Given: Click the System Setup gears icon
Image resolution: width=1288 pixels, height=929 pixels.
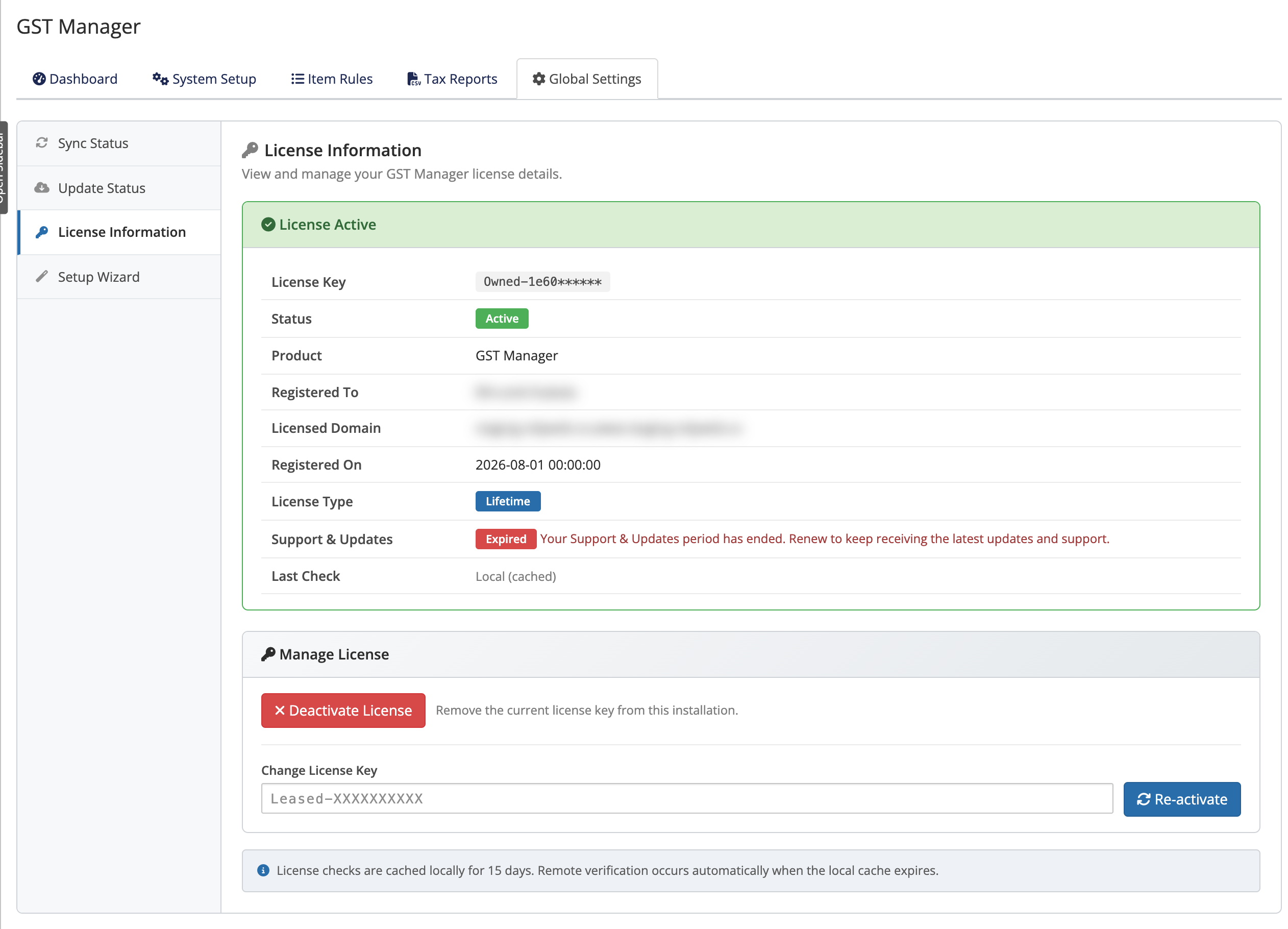Looking at the screenshot, I should (160, 79).
